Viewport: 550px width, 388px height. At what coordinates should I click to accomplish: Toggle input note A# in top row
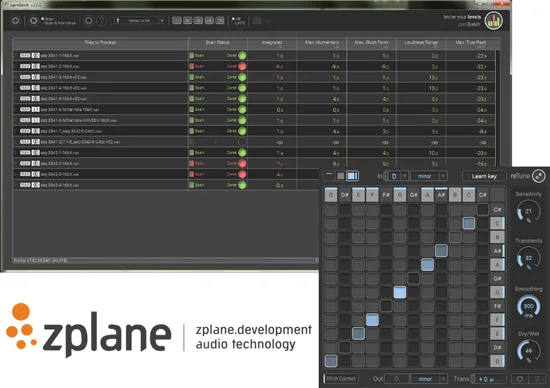click(441, 195)
